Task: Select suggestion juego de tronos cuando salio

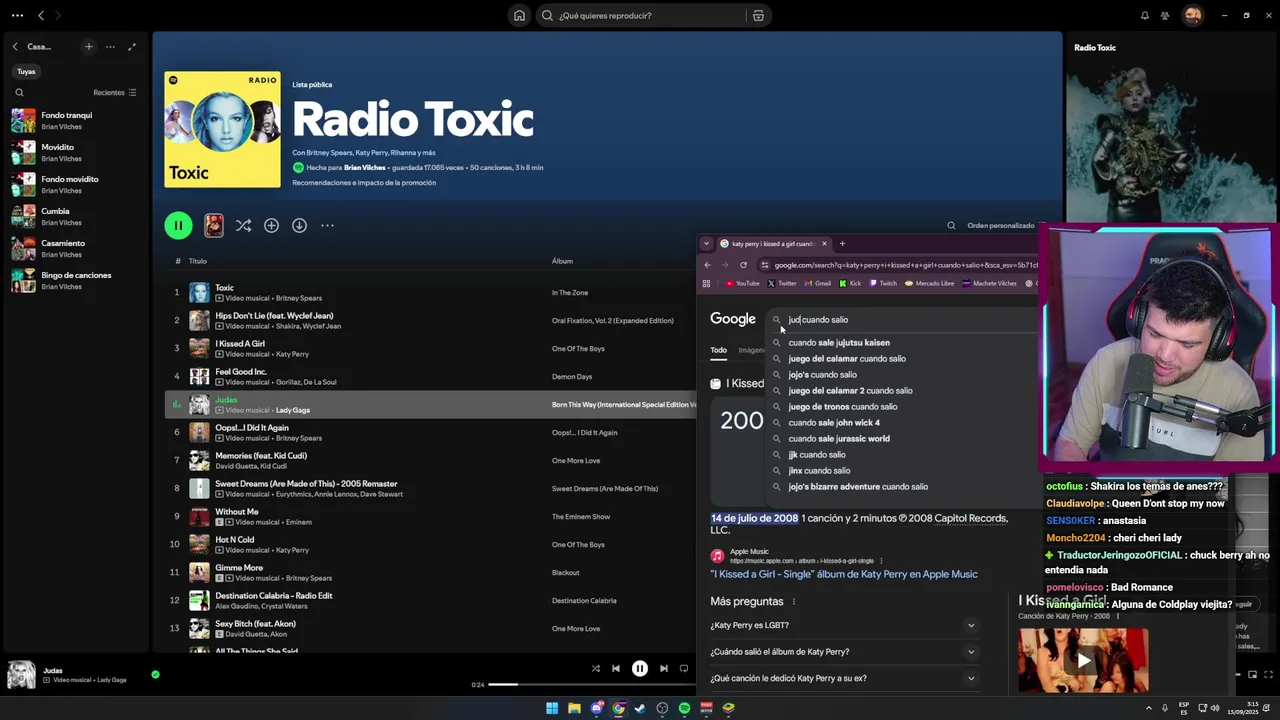Action: click(842, 406)
